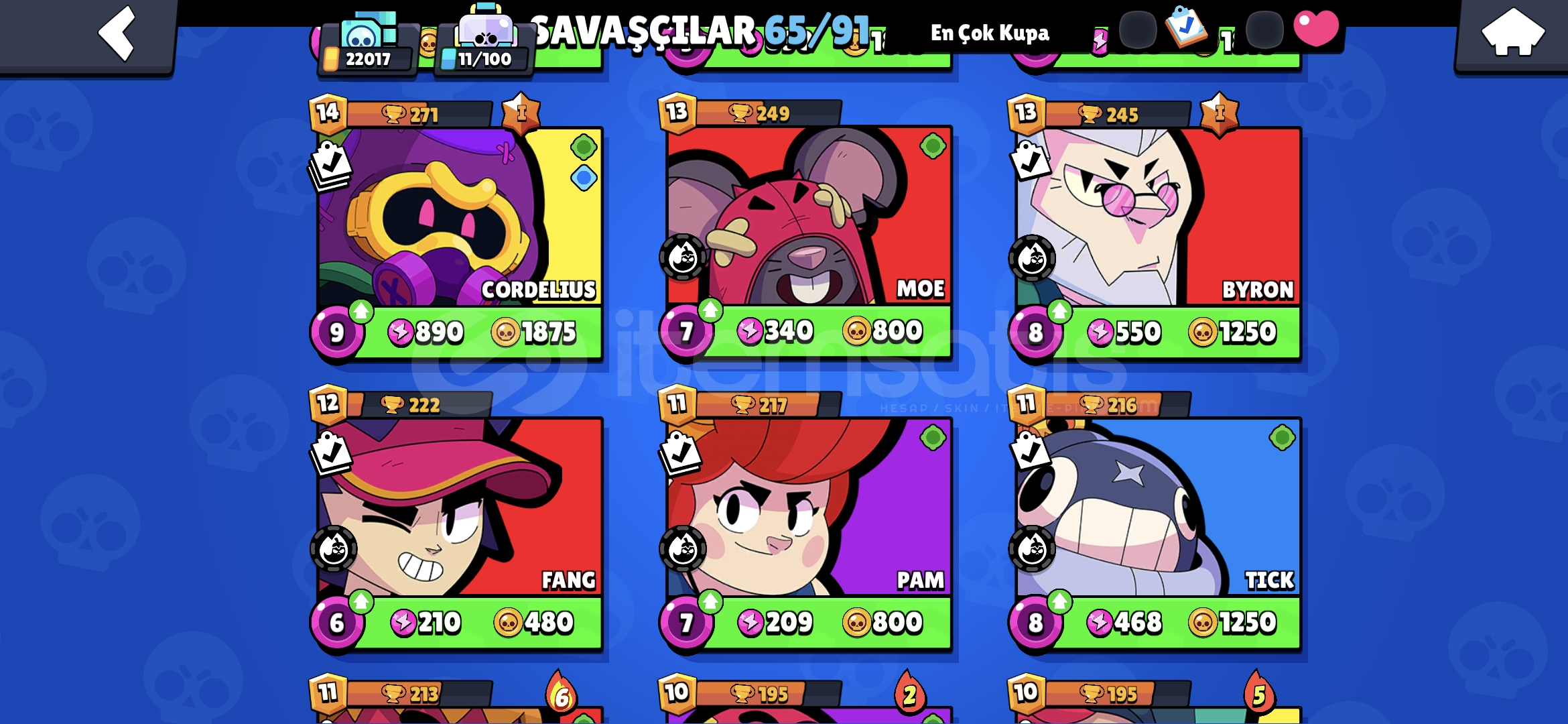Image resolution: width=1568 pixels, height=724 pixels.
Task: Tap the quest checklist icon on Pam
Action: click(x=680, y=453)
